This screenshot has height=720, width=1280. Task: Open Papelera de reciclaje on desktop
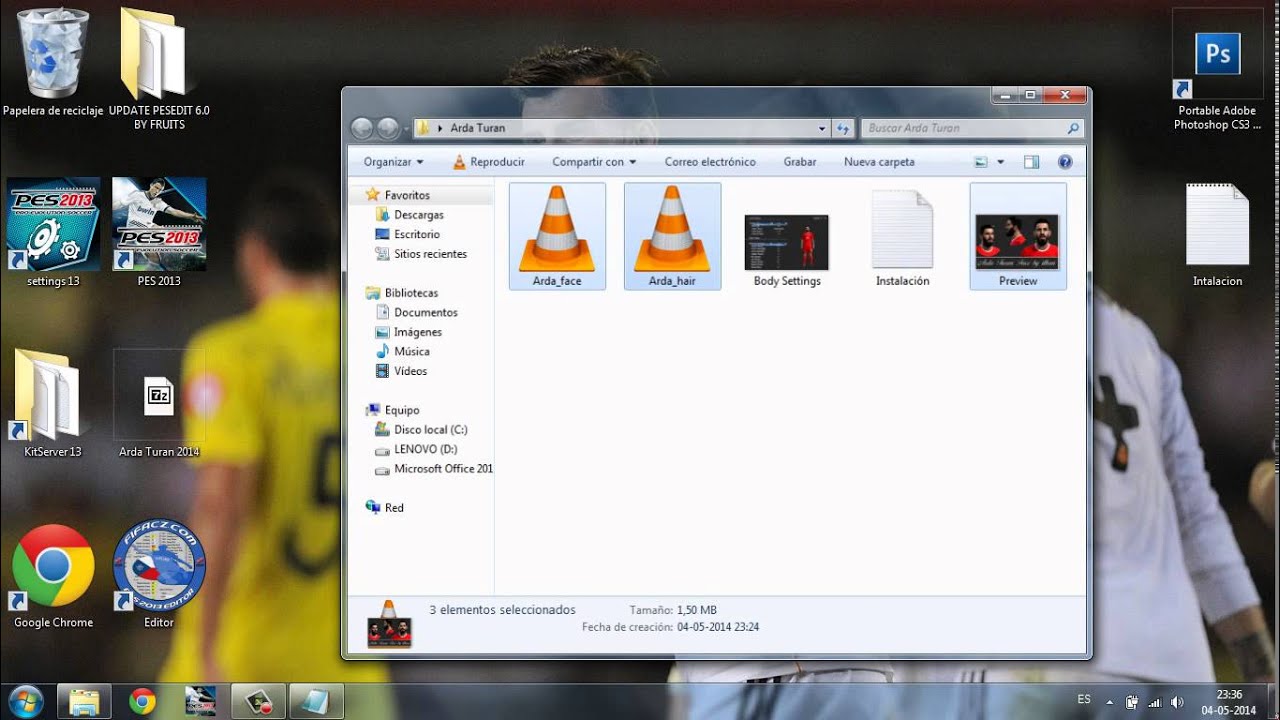coord(53,62)
